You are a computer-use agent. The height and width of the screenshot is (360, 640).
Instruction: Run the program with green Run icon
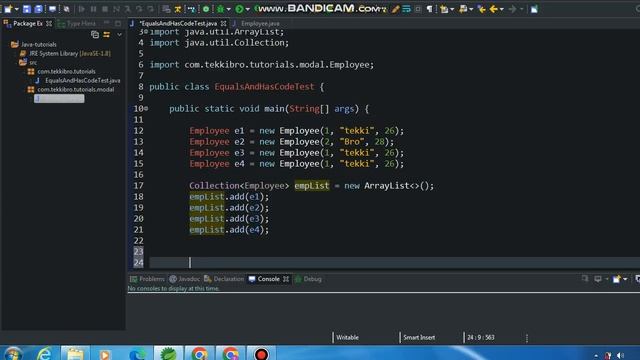click(x=240, y=9)
